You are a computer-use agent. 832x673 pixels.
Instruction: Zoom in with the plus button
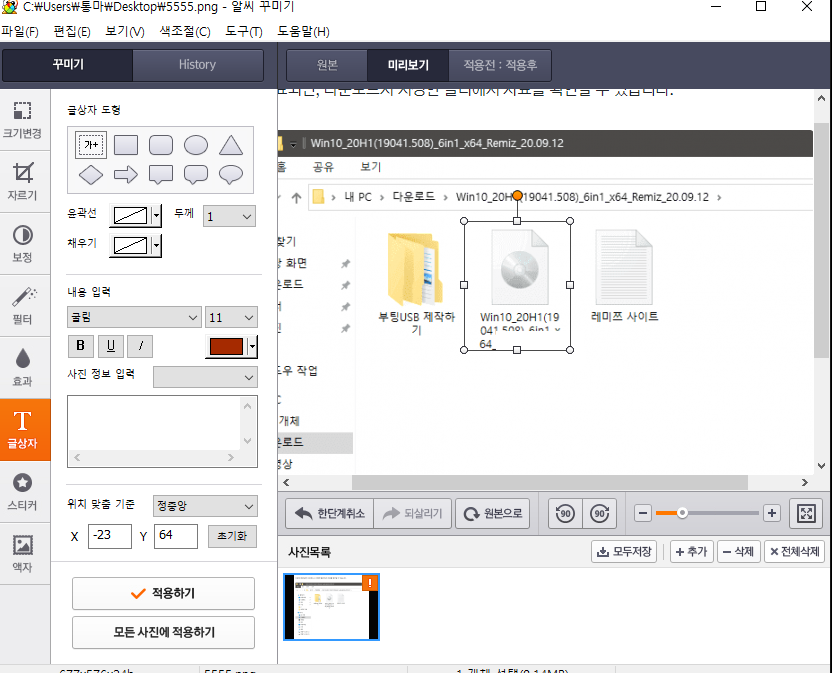pyautogui.click(x=772, y=513)
